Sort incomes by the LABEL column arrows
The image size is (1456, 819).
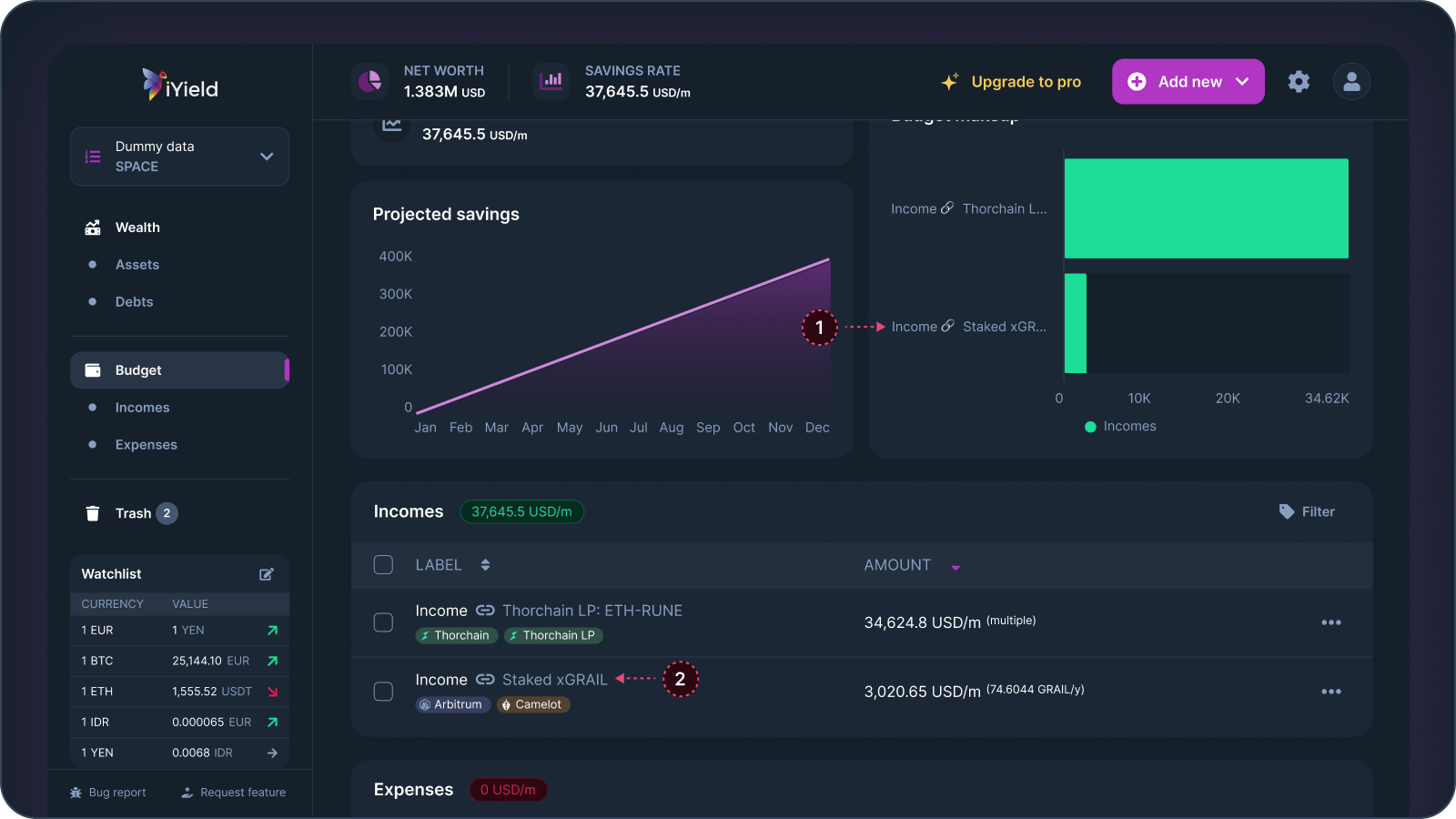(x=485, y=565)
